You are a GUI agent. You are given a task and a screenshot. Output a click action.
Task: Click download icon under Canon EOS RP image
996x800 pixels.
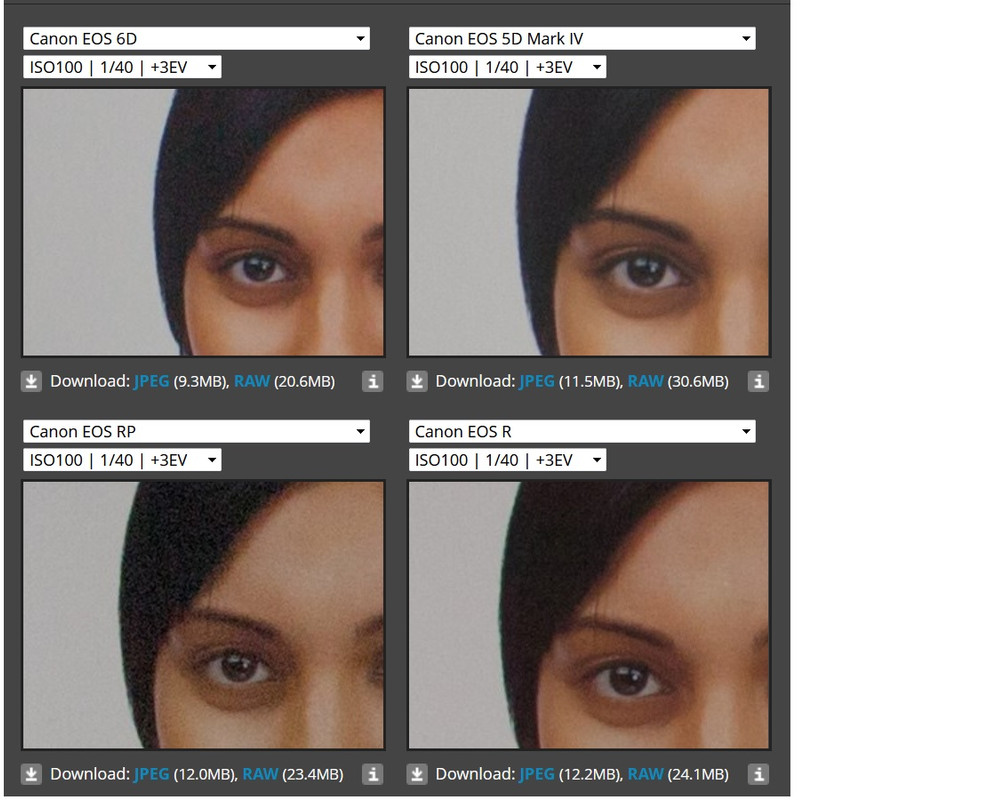31,774
